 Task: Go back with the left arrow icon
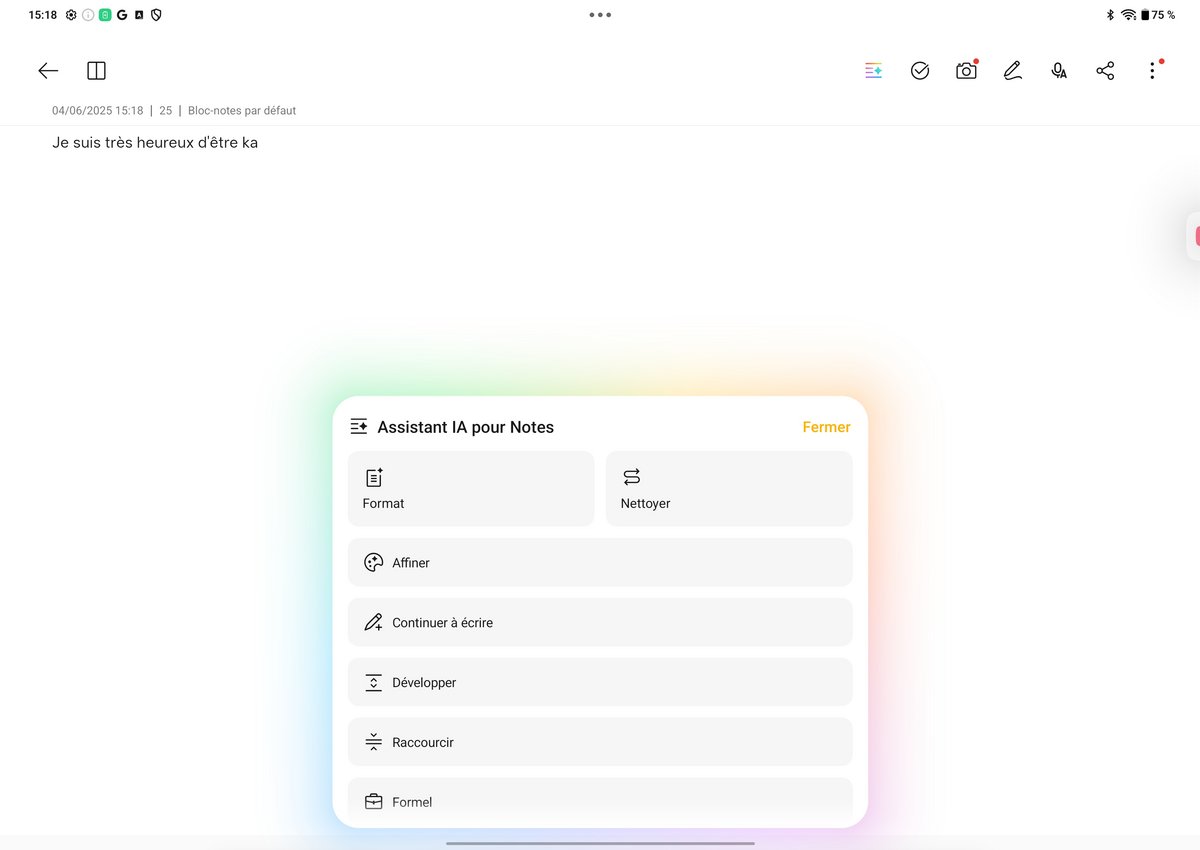48,71
